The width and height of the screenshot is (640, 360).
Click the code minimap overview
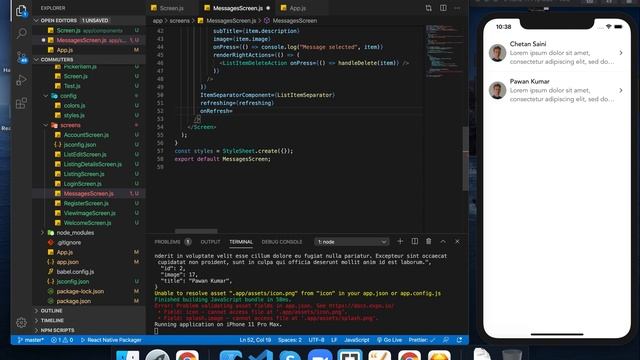click(445, 51)
